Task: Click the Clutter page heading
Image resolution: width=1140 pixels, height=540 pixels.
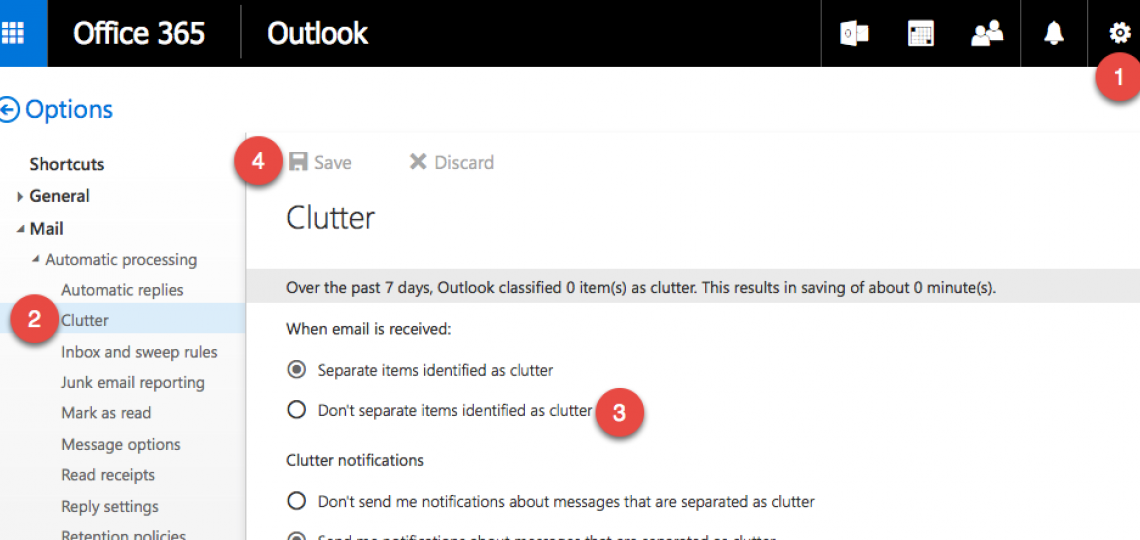Action: (331, 217)
